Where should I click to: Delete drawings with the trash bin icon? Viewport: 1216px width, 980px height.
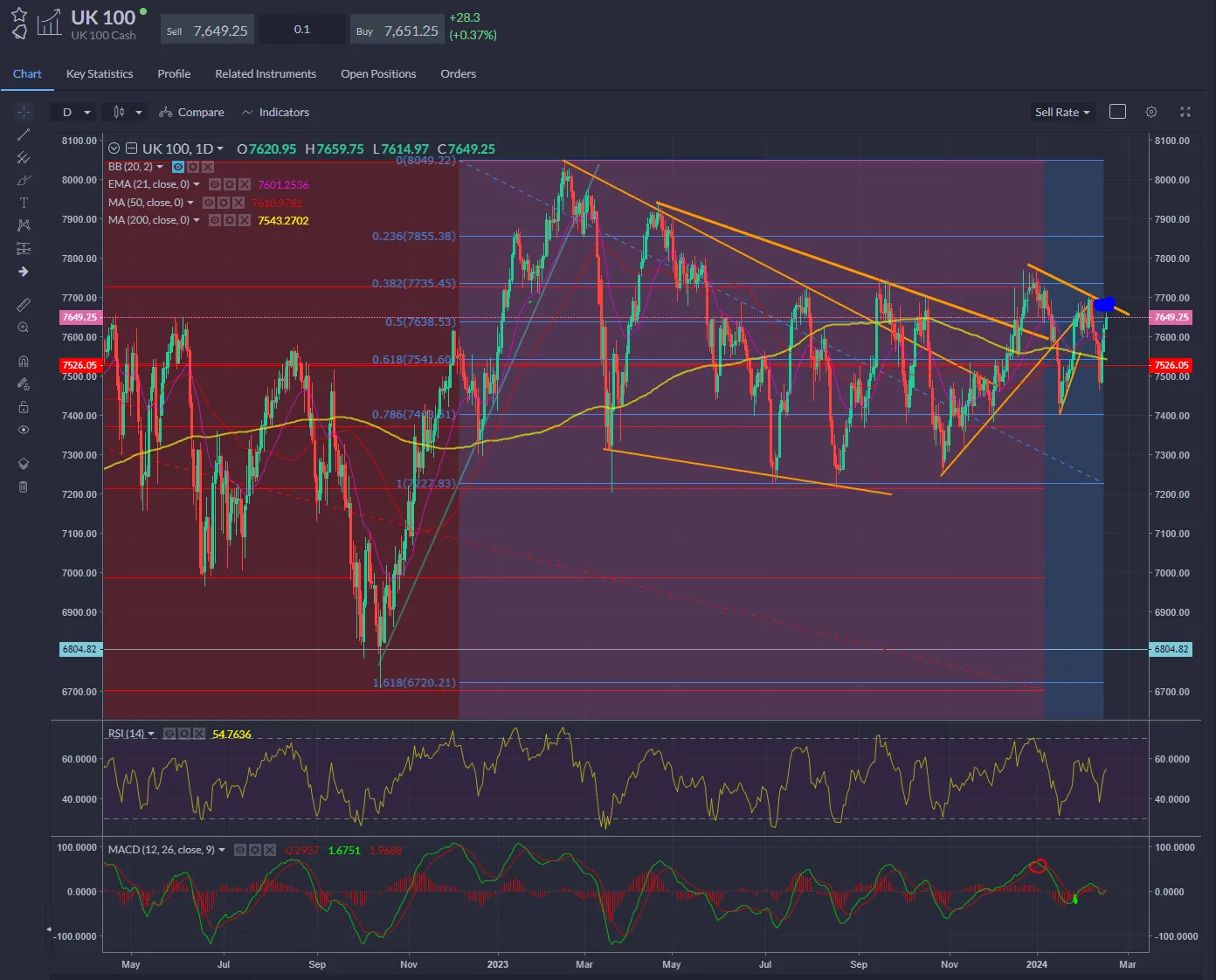[x=24, y=487]
